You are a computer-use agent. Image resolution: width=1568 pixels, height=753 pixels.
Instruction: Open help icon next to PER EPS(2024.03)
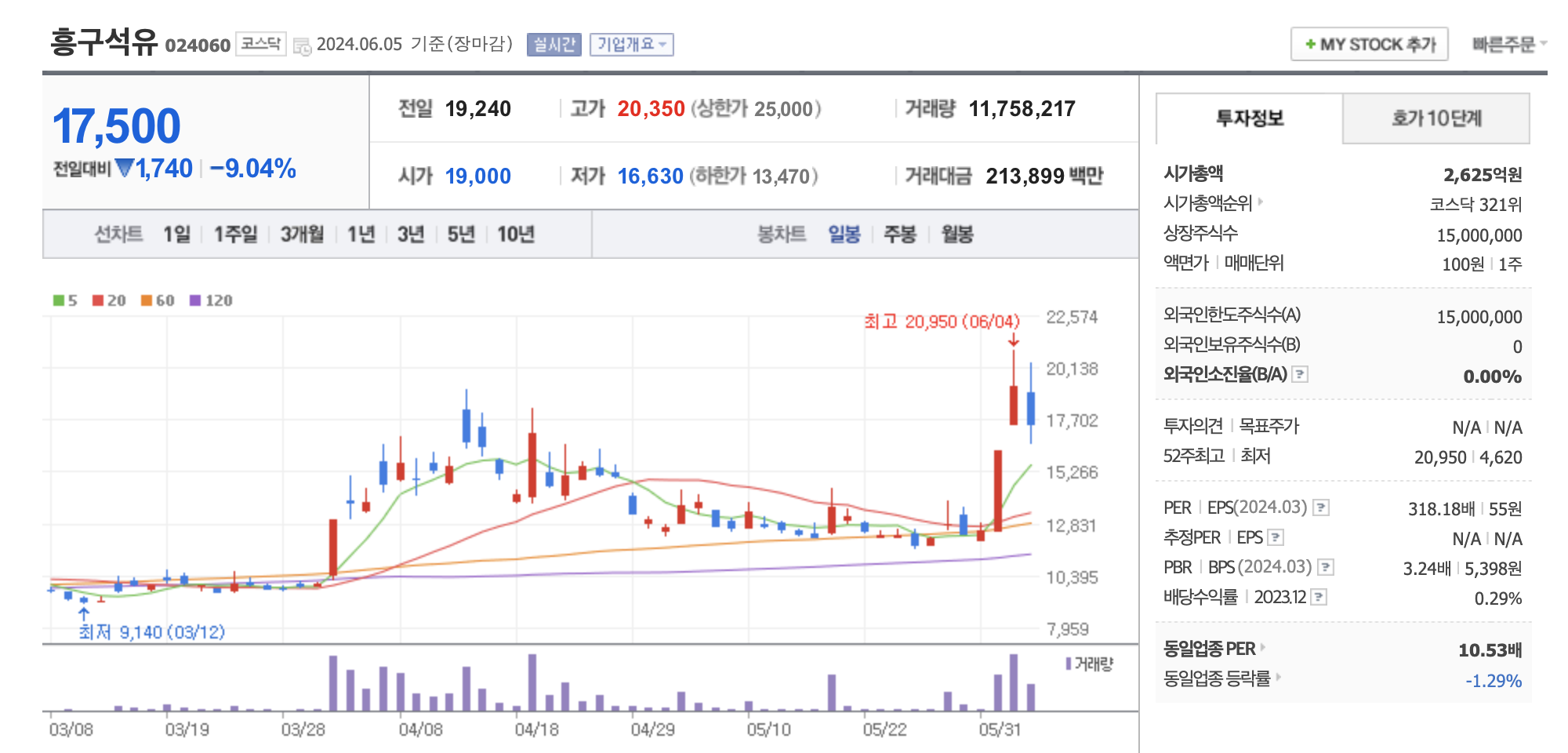[x=1321, y=507]
